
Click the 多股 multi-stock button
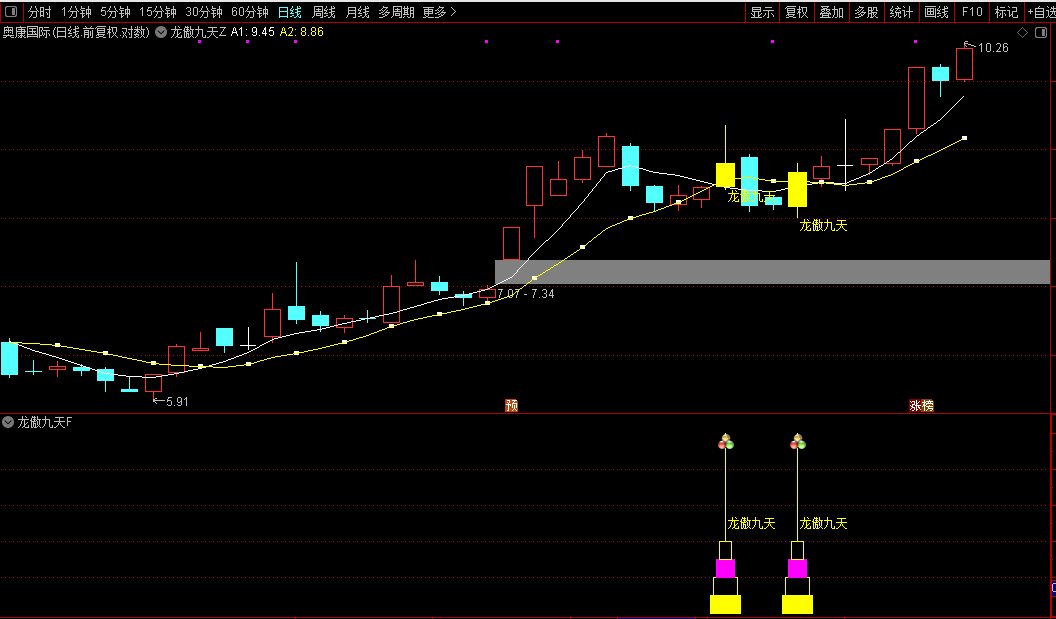(866, 12)
